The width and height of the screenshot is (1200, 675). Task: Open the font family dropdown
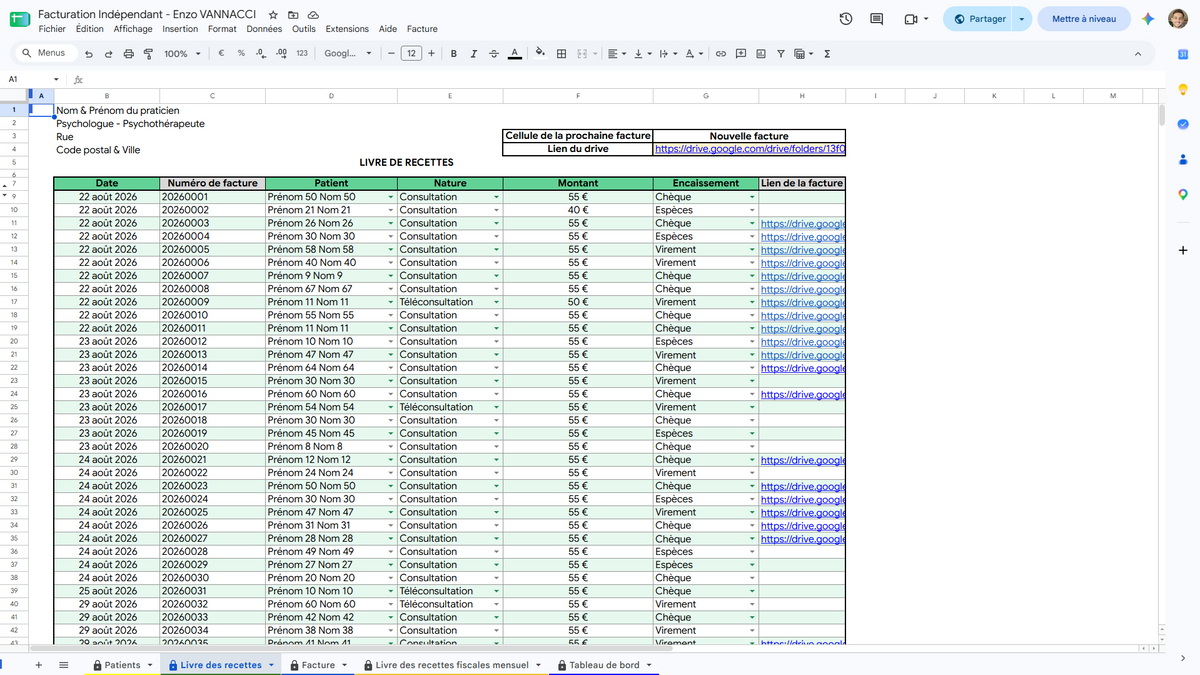click(x=348, y=54)
